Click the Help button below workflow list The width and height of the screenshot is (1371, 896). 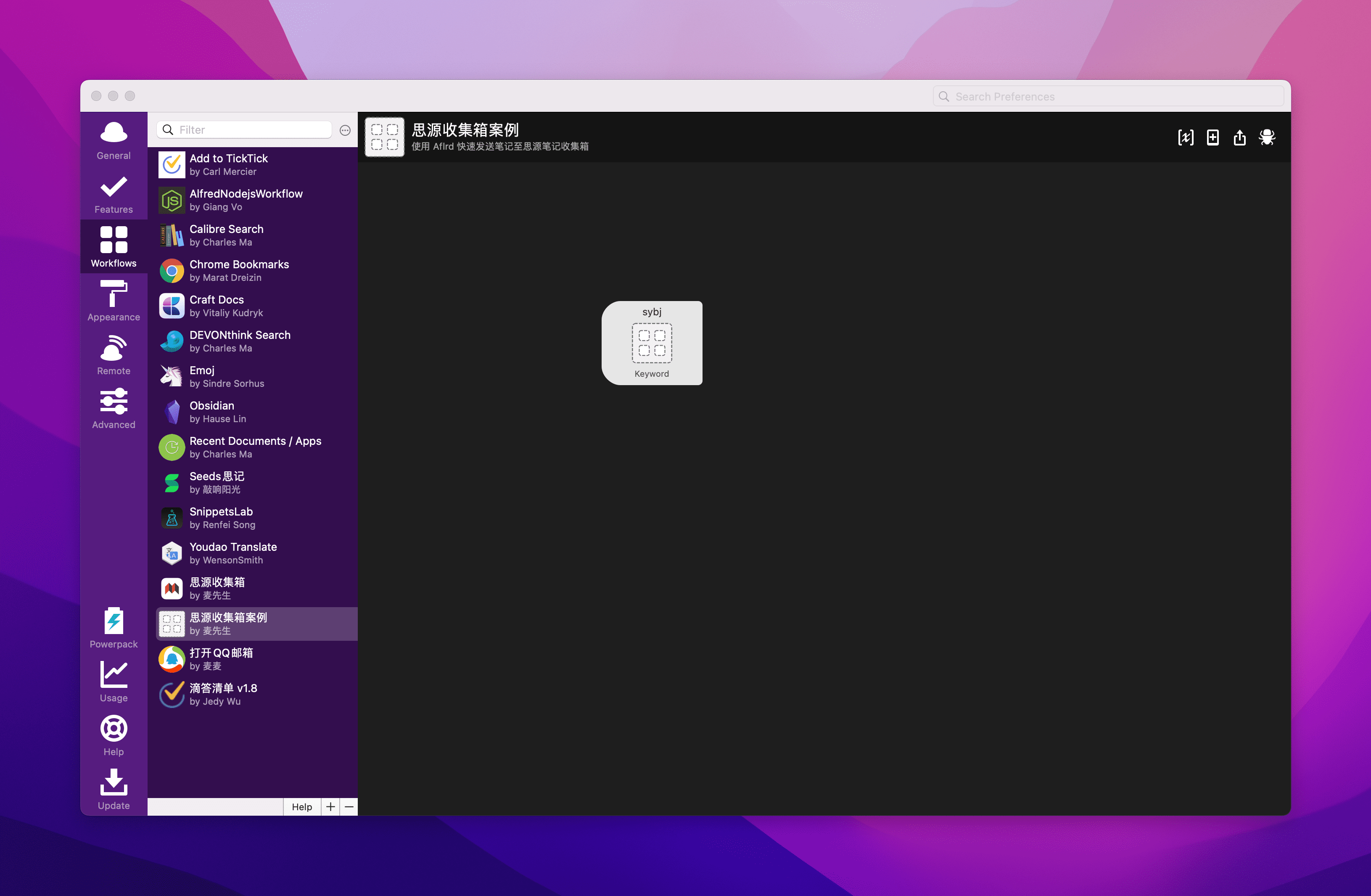(301, 807)
